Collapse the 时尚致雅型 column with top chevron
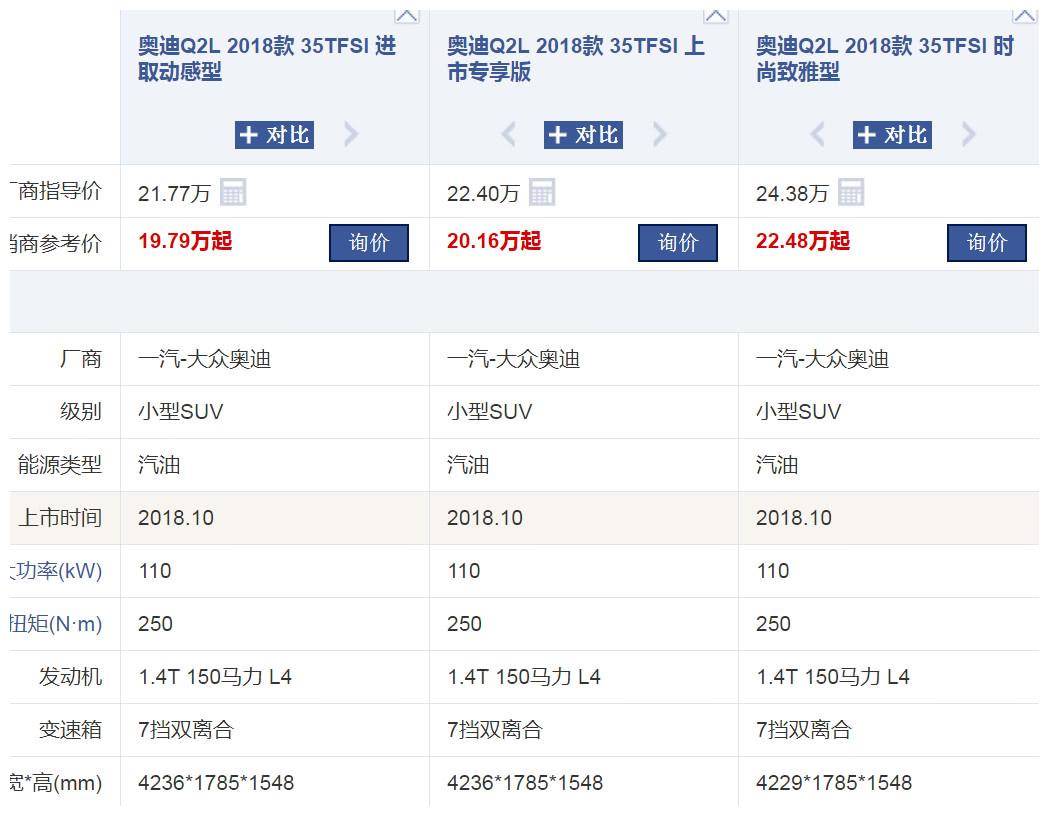1049x816 pixels. pyautogui.click(x=1025, y=16)
